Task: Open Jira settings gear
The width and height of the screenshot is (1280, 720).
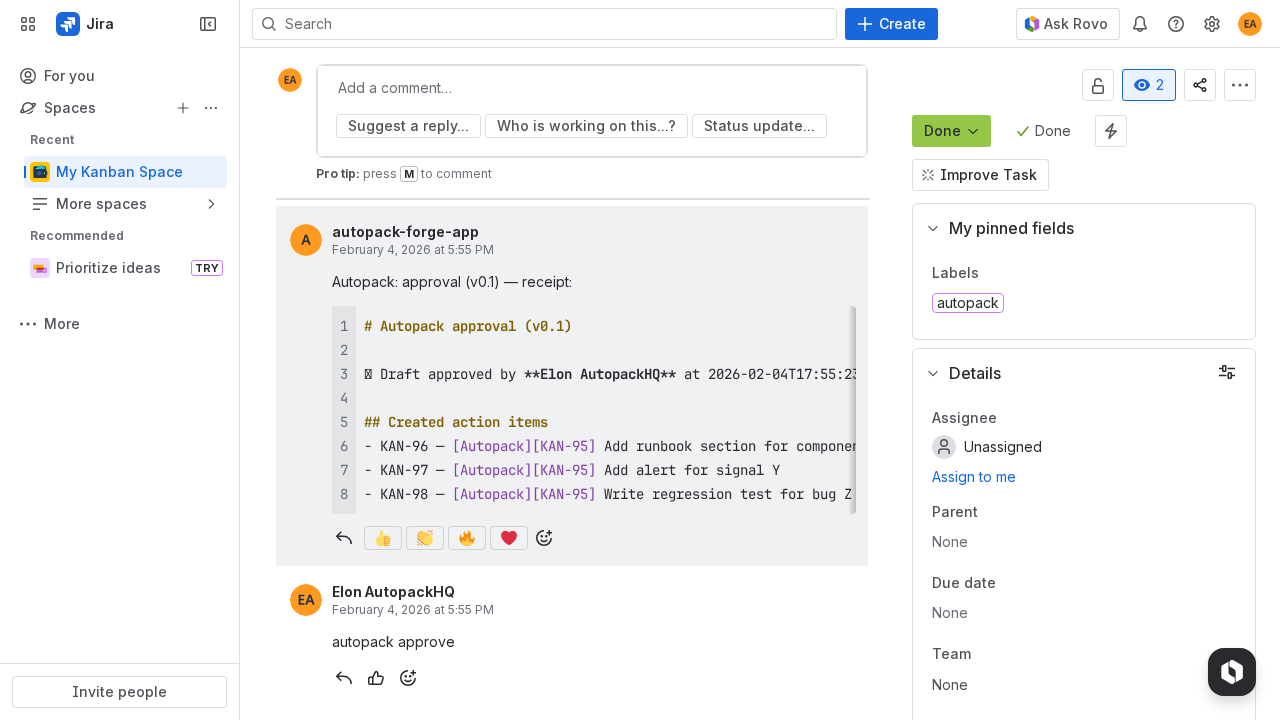Action: pos(1212,24)
